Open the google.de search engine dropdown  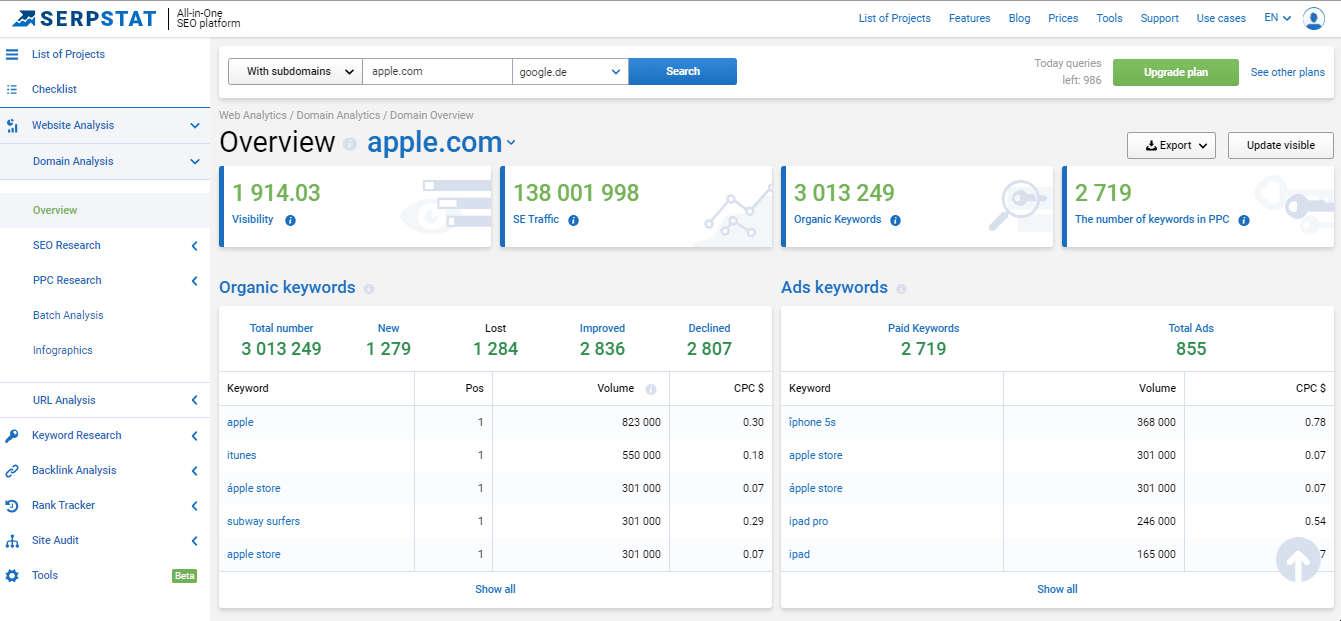pos(570,71)
